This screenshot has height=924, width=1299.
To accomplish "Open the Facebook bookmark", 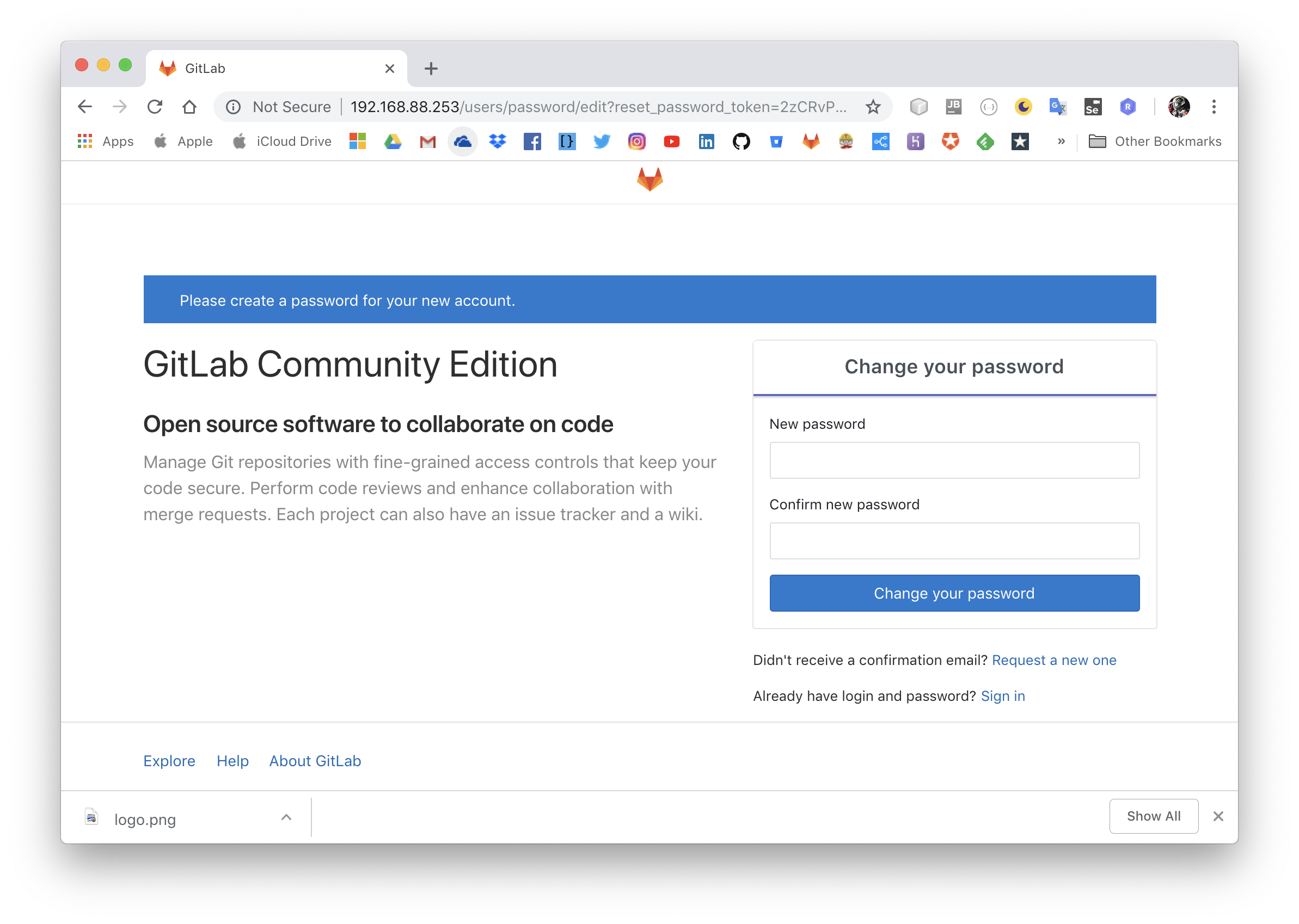I will (x=532, y=141).
